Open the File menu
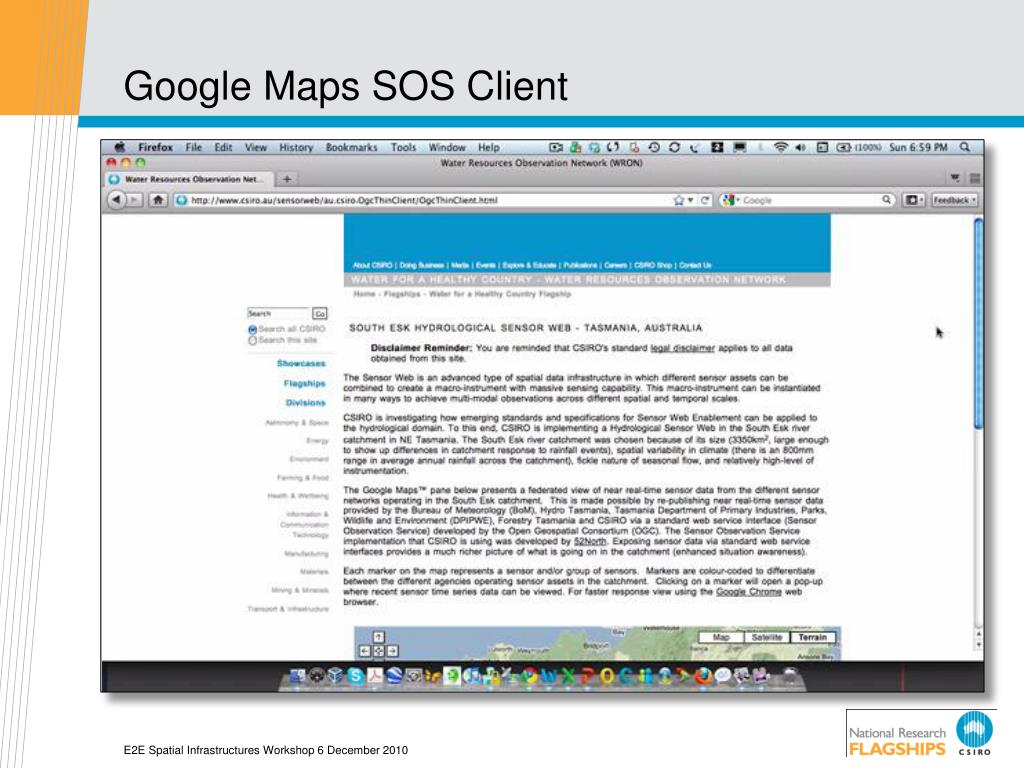Viewport: 1024px width, 768px height. pos(194,147)
